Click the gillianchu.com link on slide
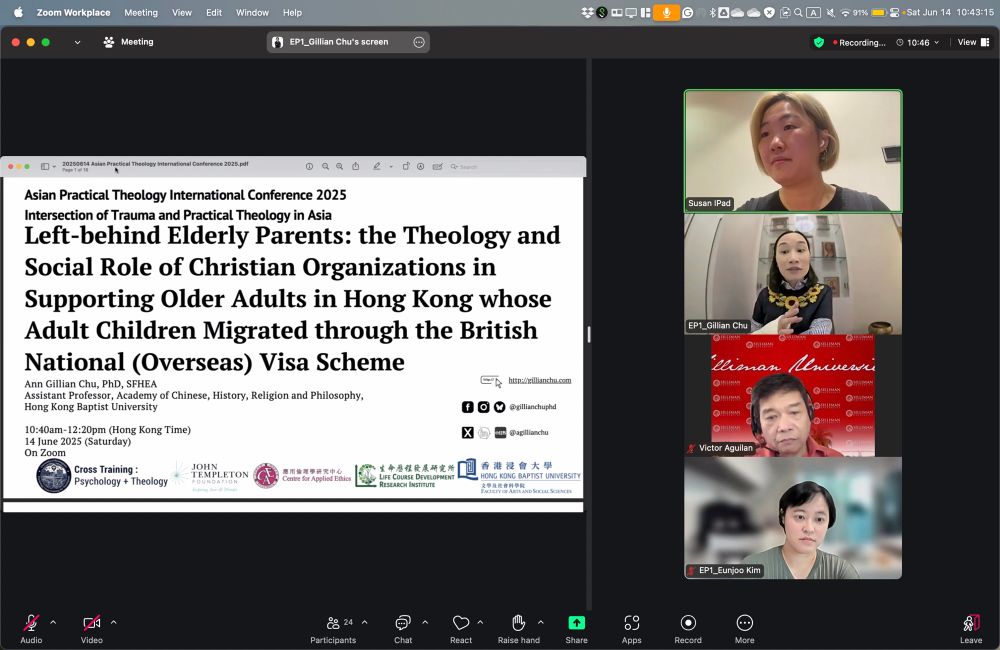The image size is (1000, 650). pos(540,380)
